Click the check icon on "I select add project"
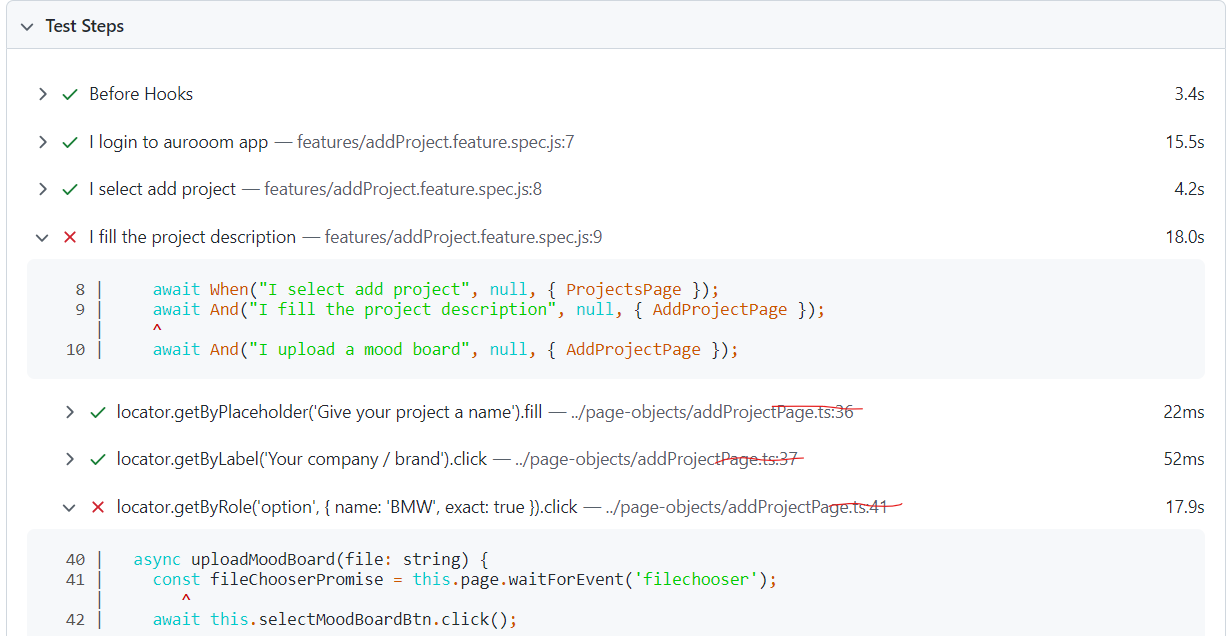This screenshot has width=1231, height=636. [70, 189]
